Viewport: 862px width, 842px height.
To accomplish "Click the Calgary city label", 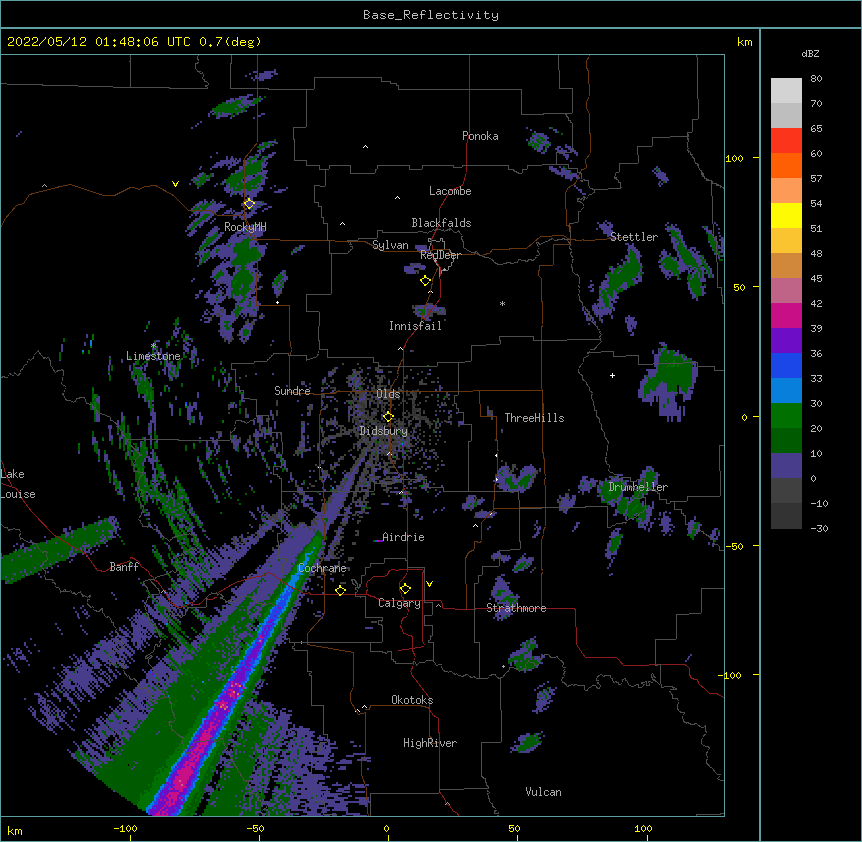I will (399, 603).
